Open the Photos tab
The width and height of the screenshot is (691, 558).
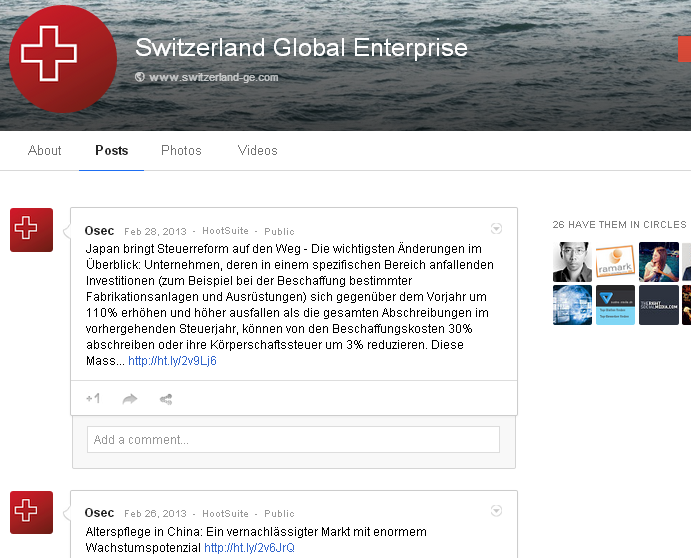[x=181, y=150]
